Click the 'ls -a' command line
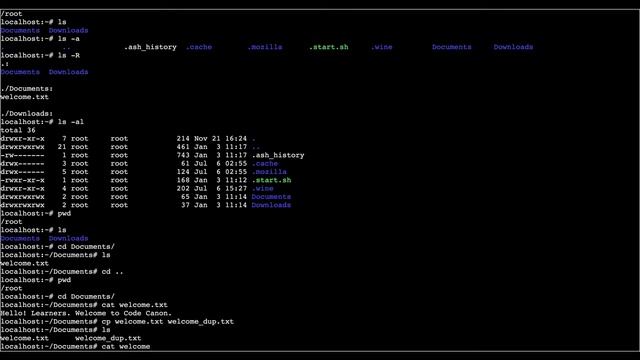 click(40, 39)
